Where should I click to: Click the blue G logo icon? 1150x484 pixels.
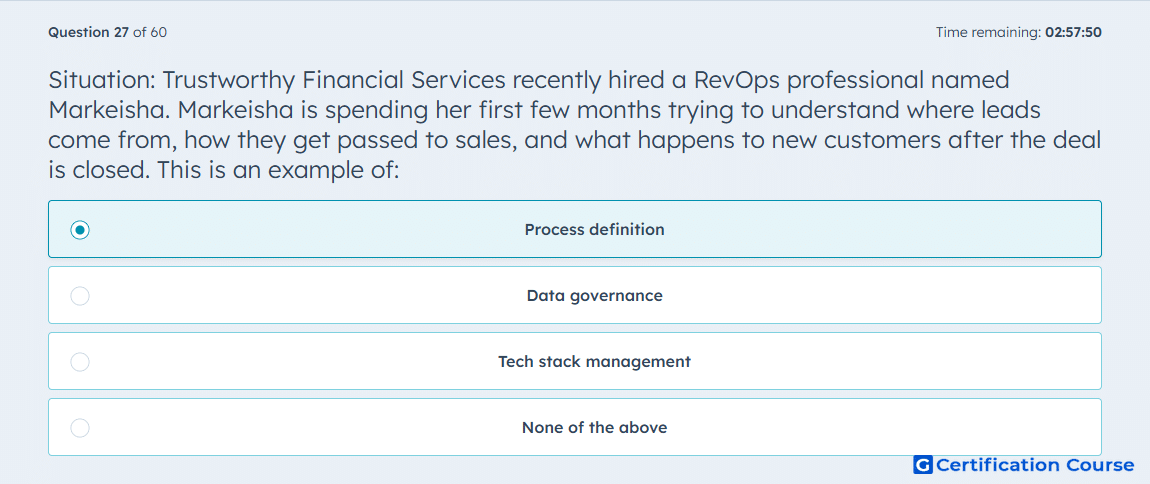click(x=923, y=465)
